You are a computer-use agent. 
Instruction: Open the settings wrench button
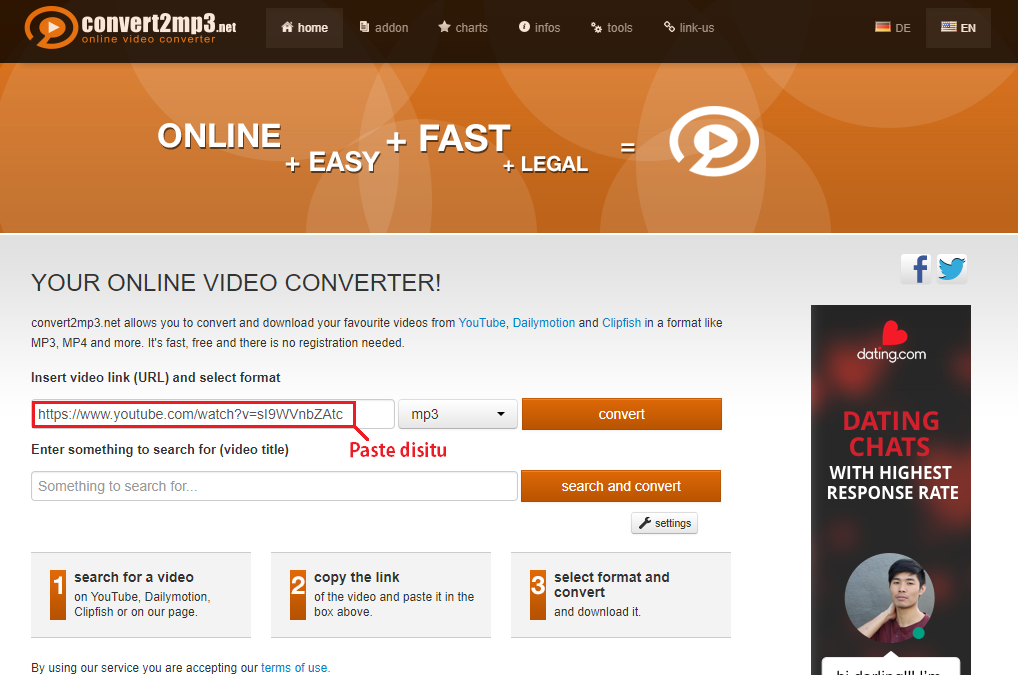pyautogui.click(x=664, y=523)
